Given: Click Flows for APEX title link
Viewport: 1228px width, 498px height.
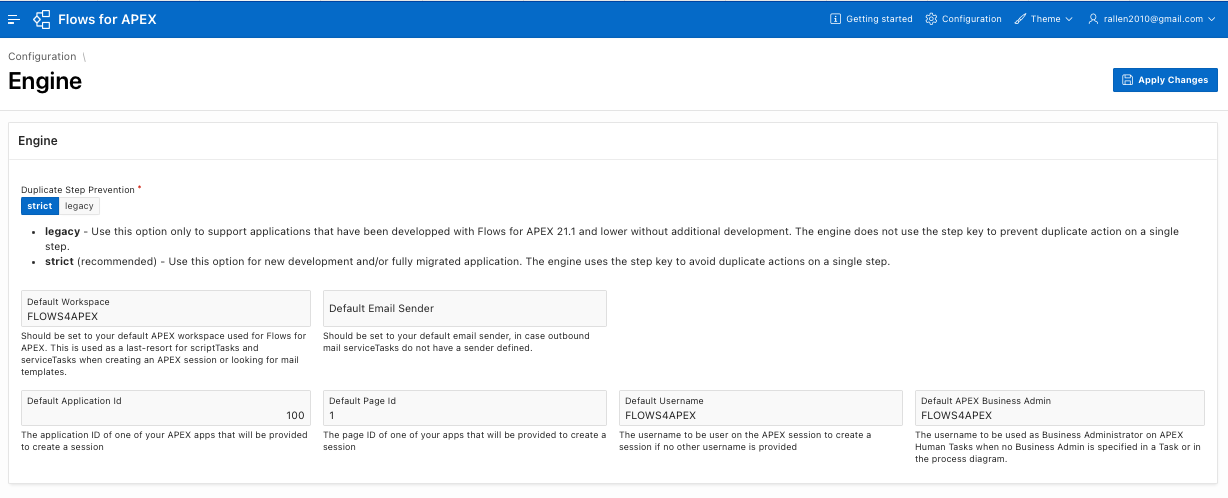Looking at the screenshot, I should coord(107,19).
